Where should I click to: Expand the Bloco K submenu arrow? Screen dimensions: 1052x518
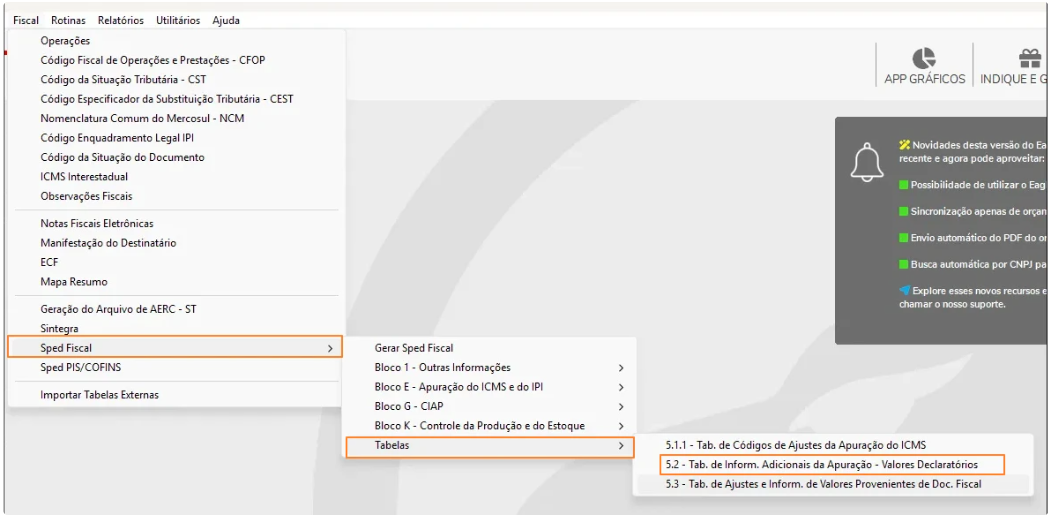click(x=621, y=427)
